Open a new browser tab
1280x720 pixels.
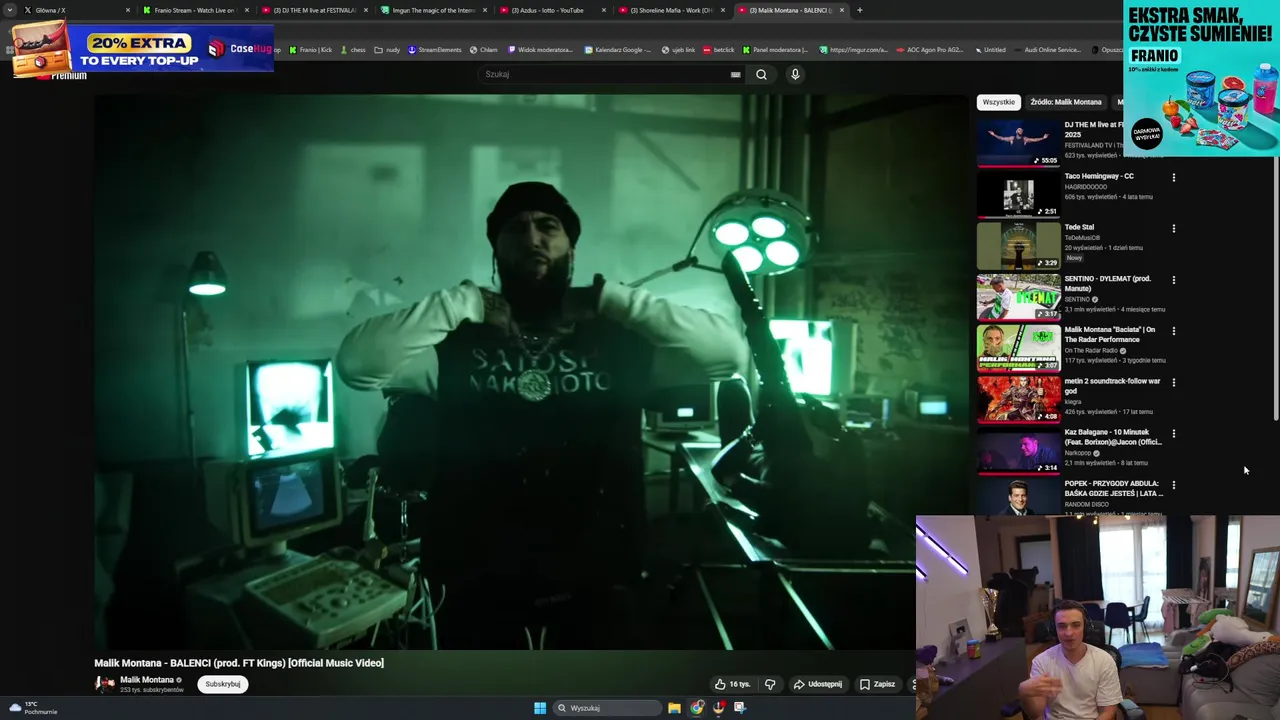click(x=860, y=10)
